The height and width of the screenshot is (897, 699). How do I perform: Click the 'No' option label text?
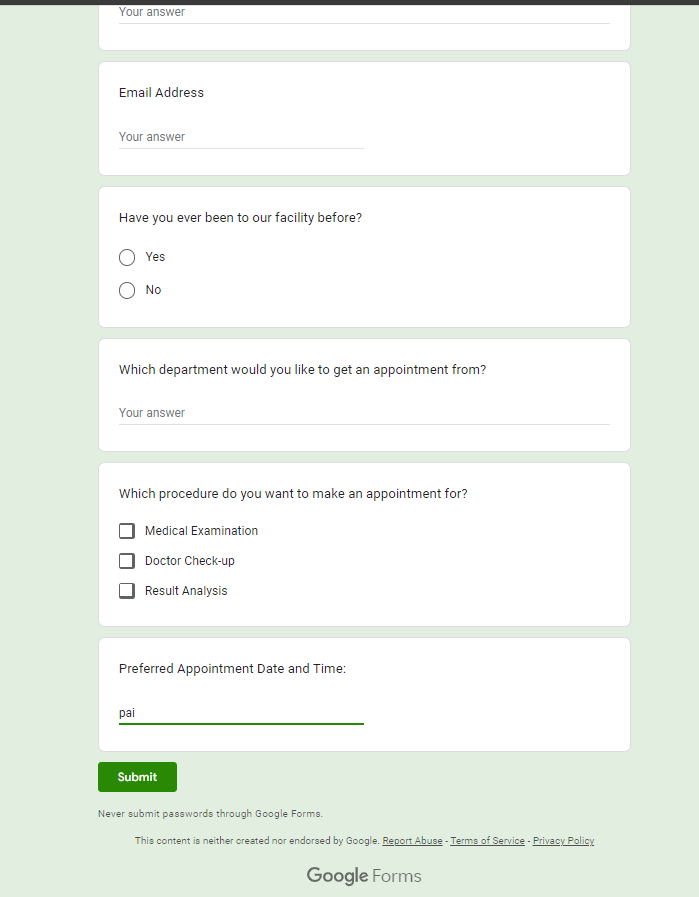pos(153,290)
